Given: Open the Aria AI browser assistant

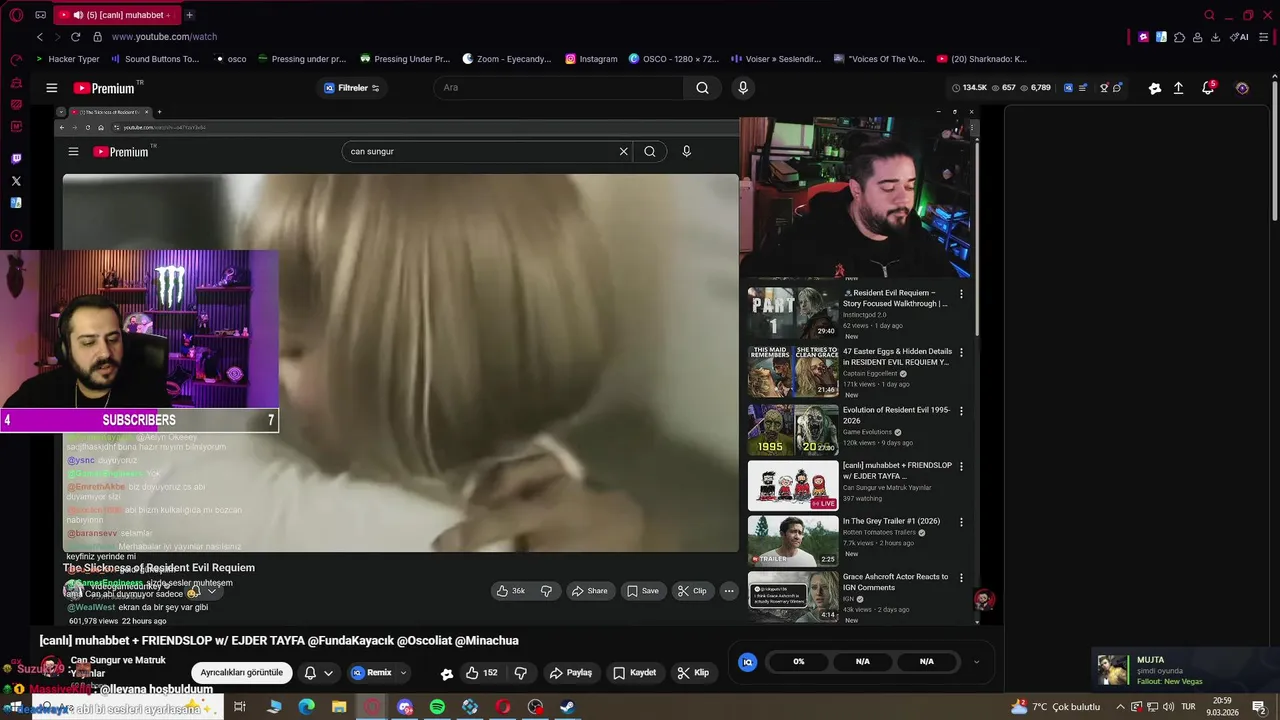Looking at the screenshot, I should click(1240, 37).
